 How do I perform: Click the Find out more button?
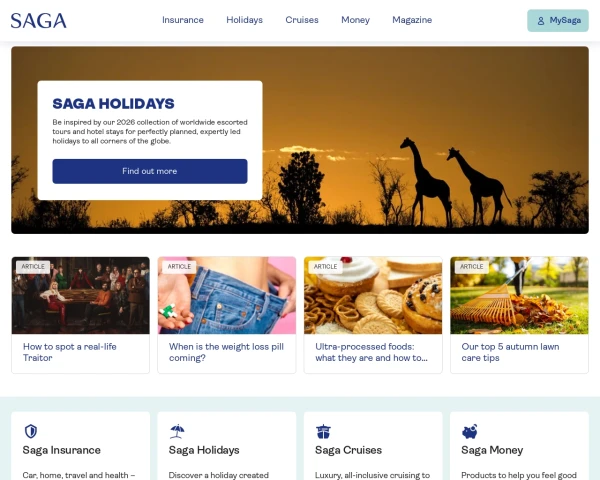[150, 171]
